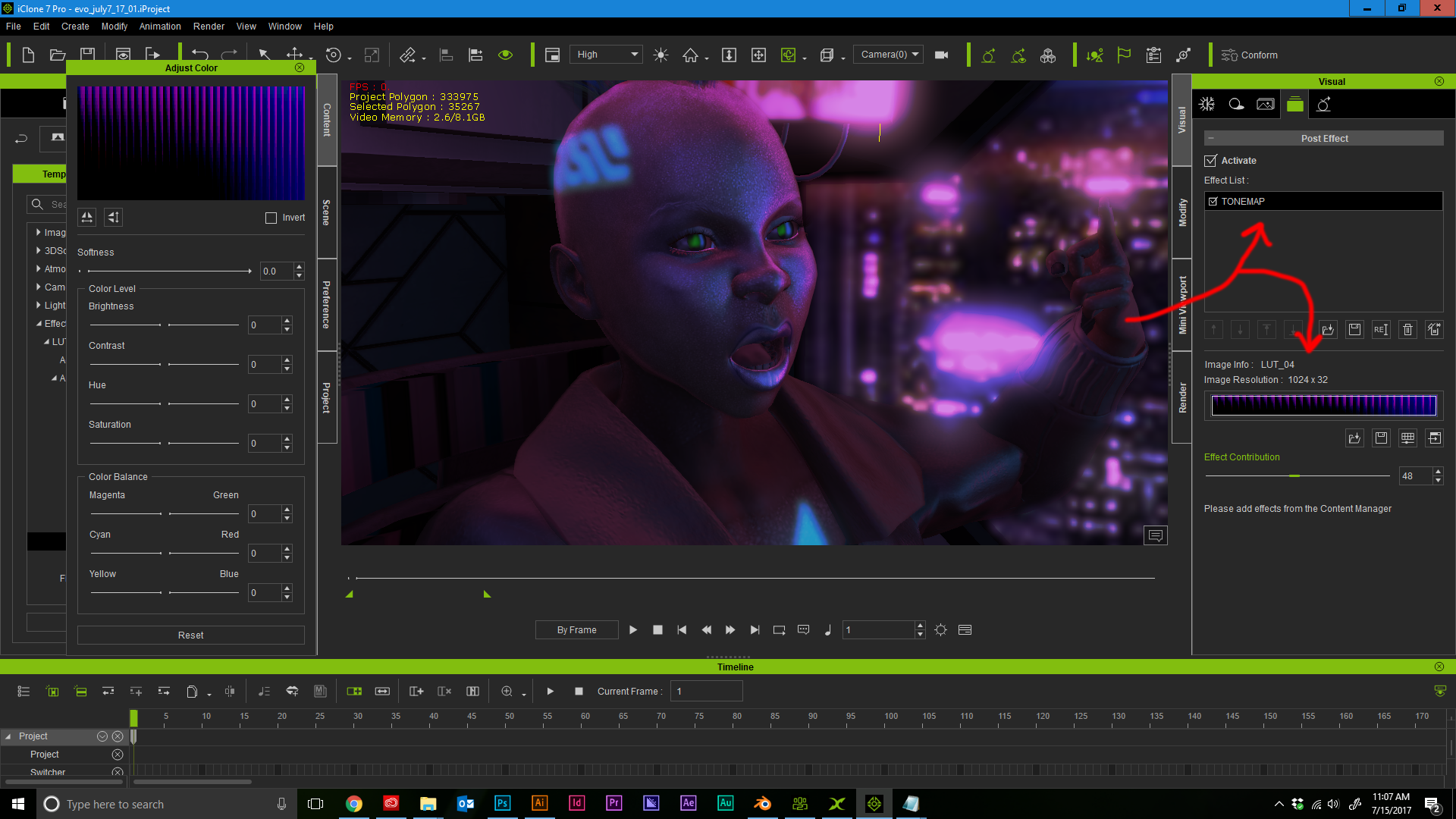Uncheck the TONEMAP effect checkbox
The width and height of the screenshot is (1456, 819).
tap(1213, 202)
